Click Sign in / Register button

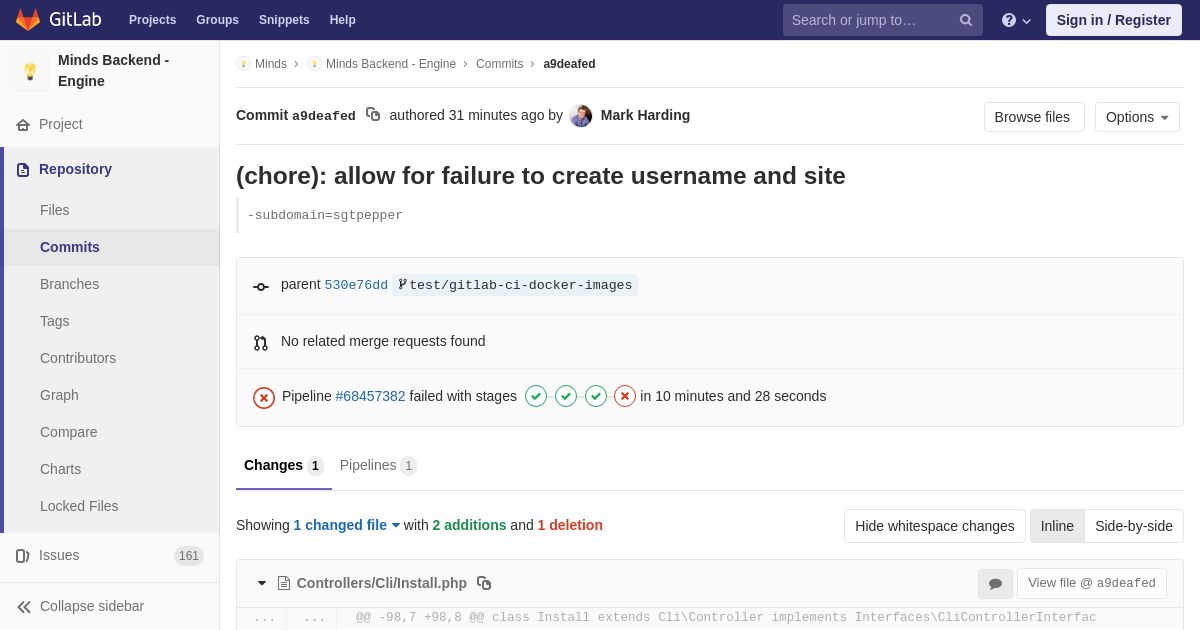(x=1114, y=20)
